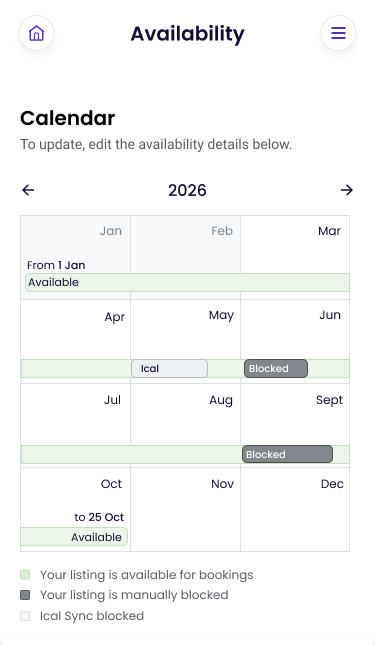
Task: Click the green availability legend swatch
Action: (x=25, y=575)
